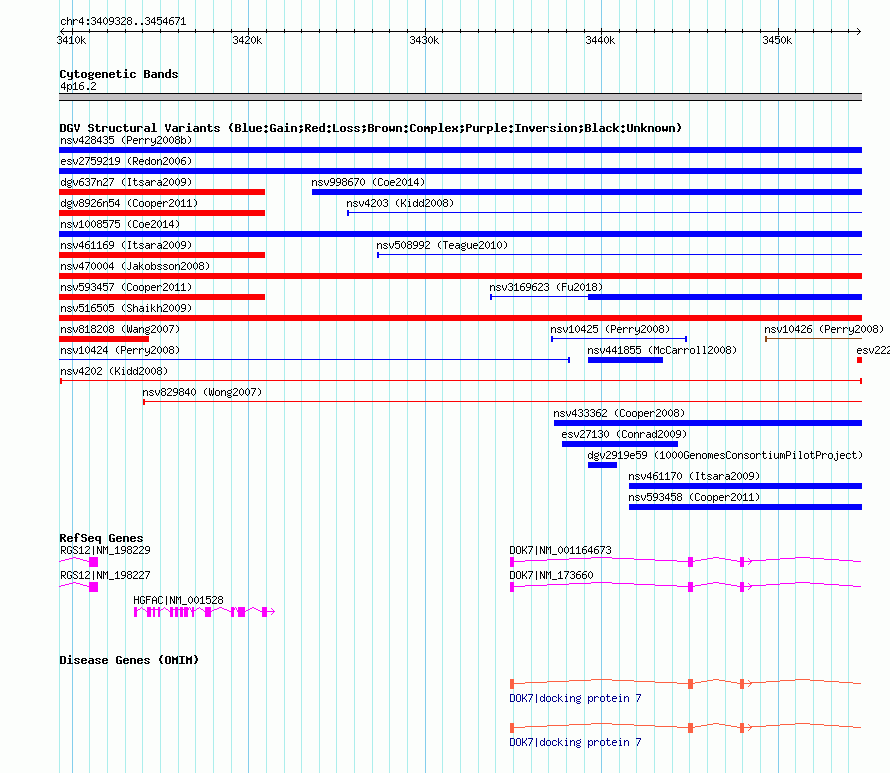This screenshot has height=773, width=890.
Task: Select variant nsv428435 (Perry2008b)
Action: 460,150
